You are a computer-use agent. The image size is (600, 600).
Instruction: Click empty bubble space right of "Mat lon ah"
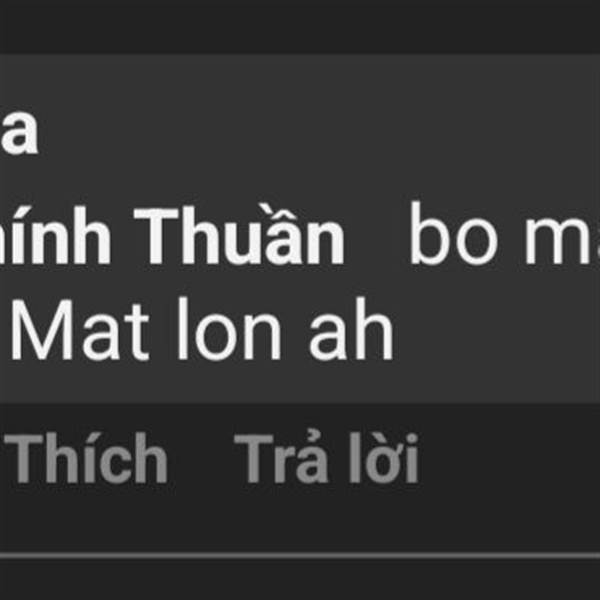point(497,329)
